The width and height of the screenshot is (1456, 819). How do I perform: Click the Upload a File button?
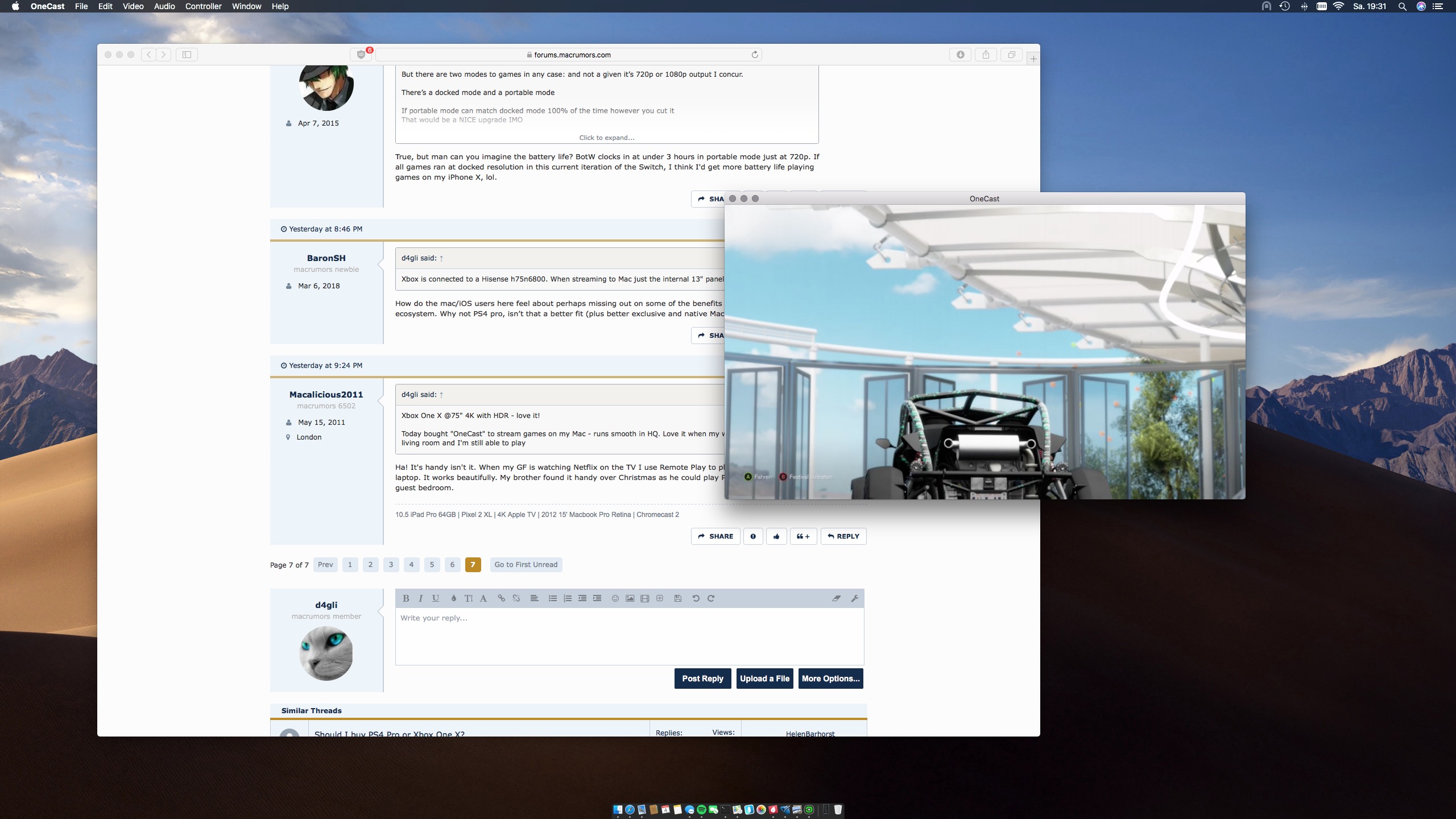(764, 679)
